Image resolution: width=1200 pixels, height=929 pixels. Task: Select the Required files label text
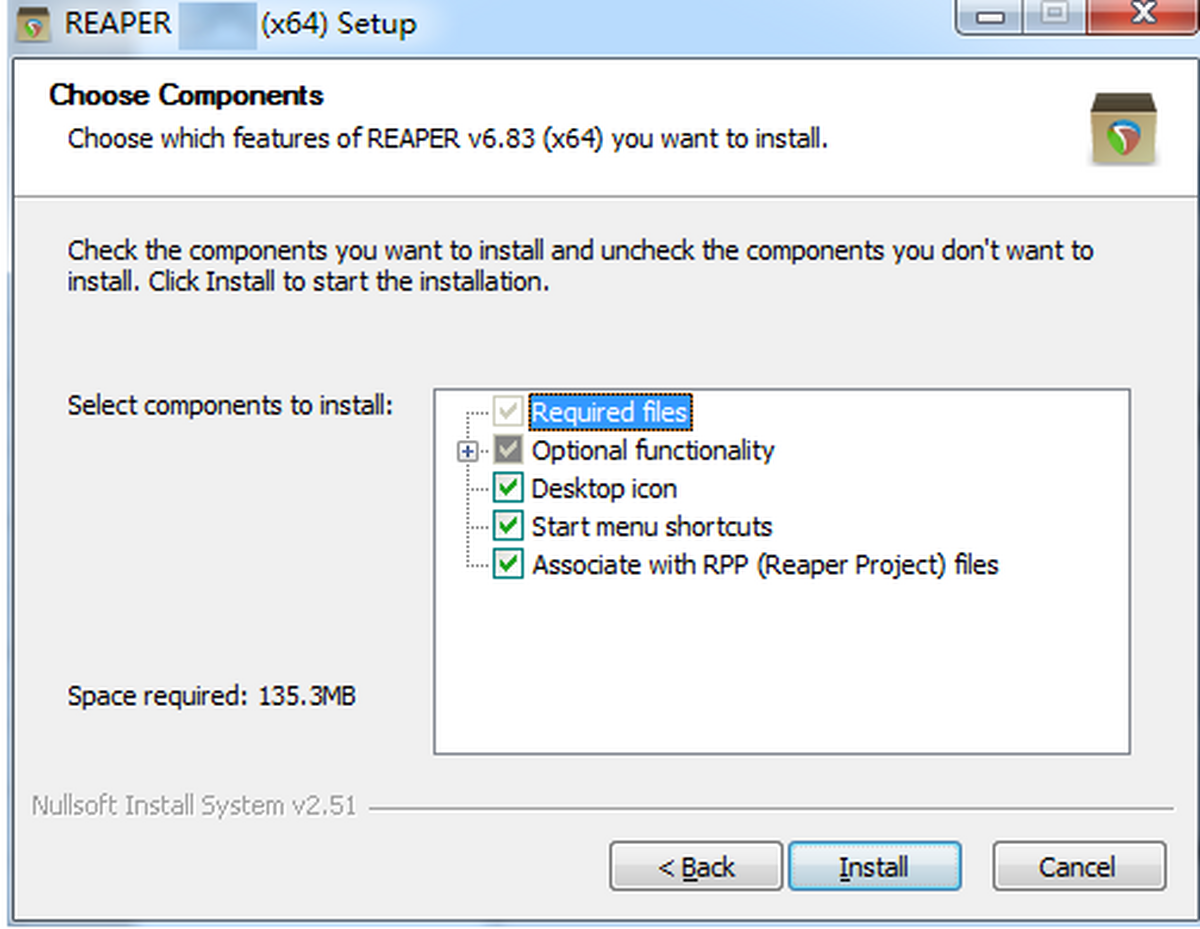click(x=609, y=412)
